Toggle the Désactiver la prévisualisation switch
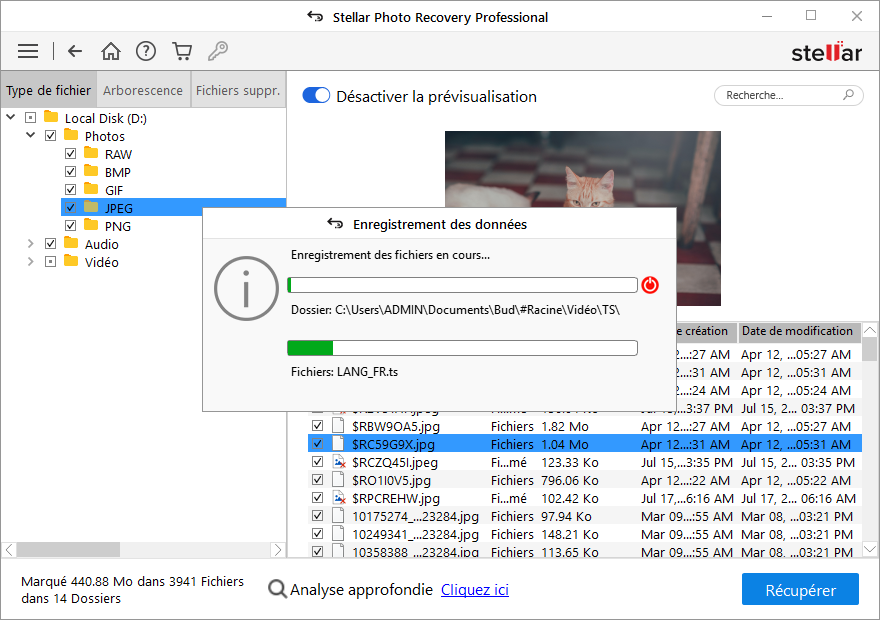Image resolution: width=880 pixels, height=620 pixels. point(316,96)
